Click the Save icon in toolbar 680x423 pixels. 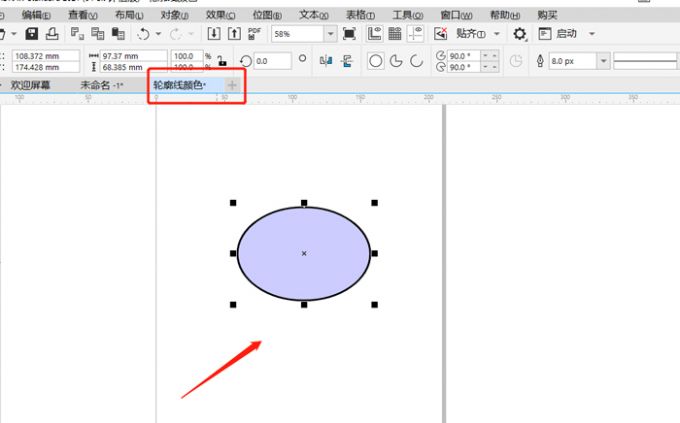[31, 34]
